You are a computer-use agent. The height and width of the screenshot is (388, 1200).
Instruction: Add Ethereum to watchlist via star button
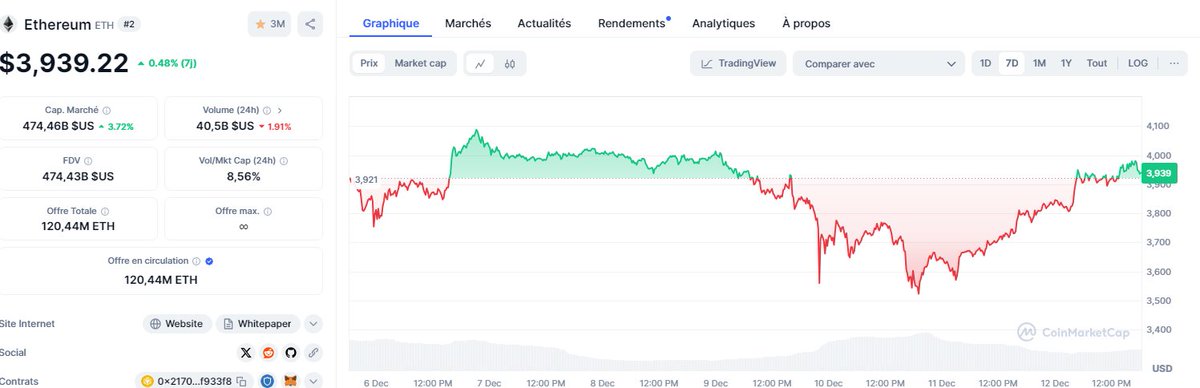pos(269,25)
